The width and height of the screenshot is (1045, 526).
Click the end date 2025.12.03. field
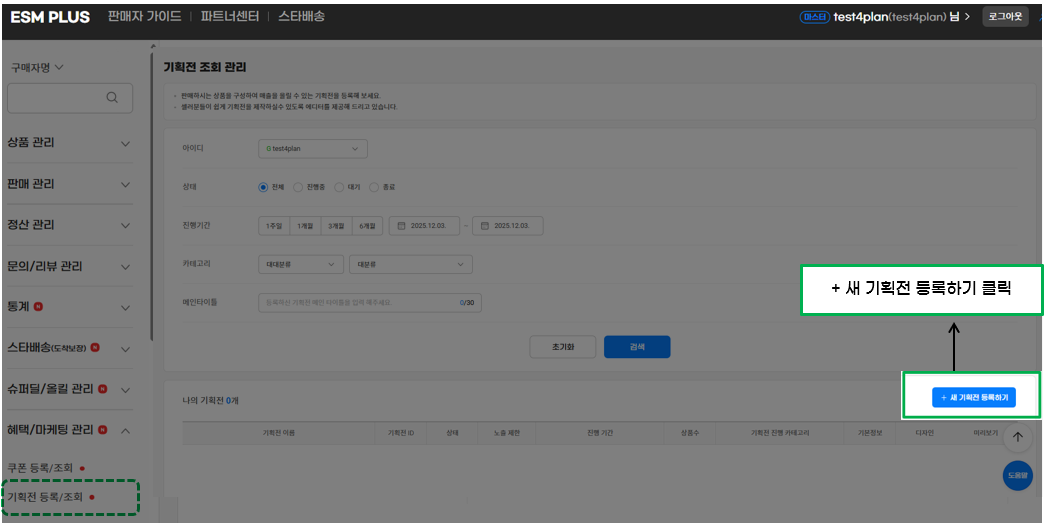[x=508, y=226]
